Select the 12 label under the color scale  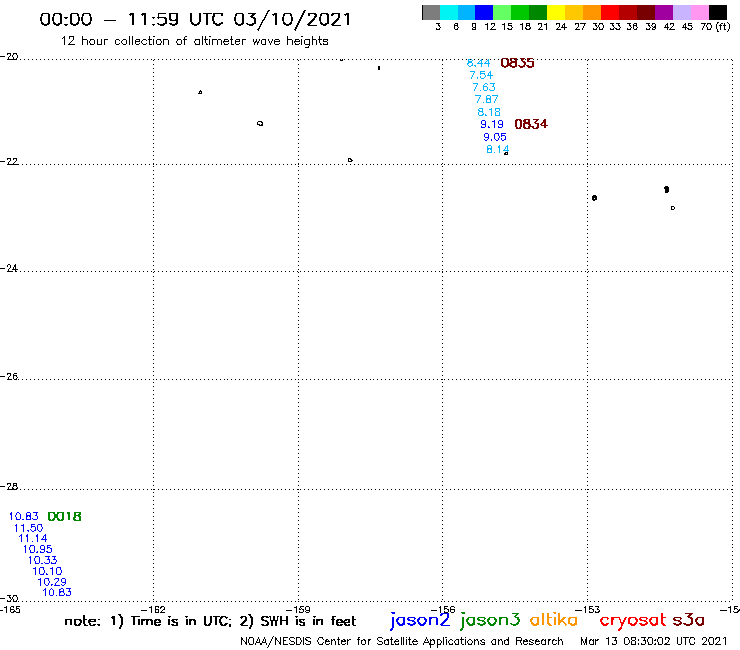coord(490,27)
